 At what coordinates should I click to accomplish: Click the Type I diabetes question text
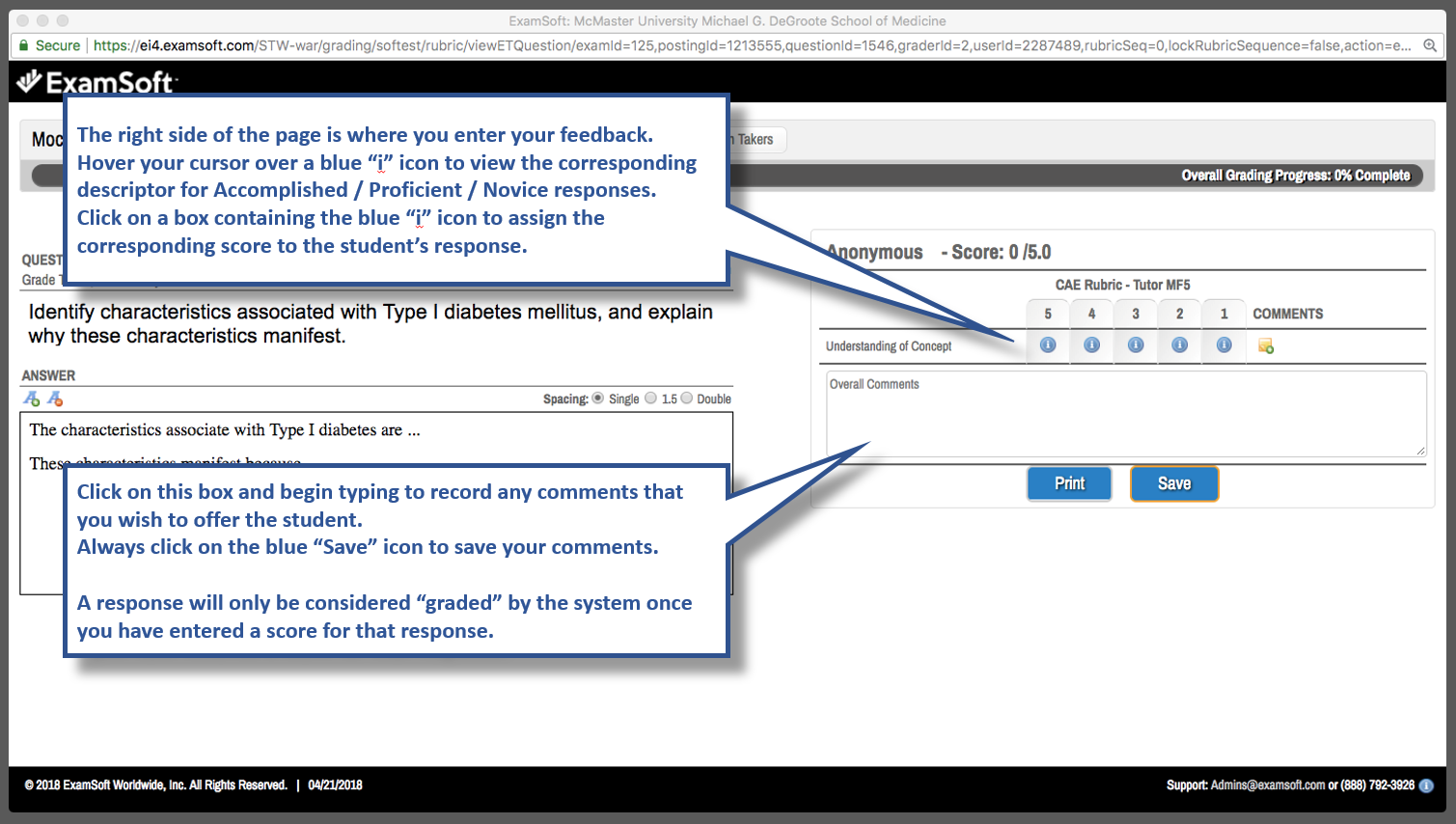pos(371,323)
